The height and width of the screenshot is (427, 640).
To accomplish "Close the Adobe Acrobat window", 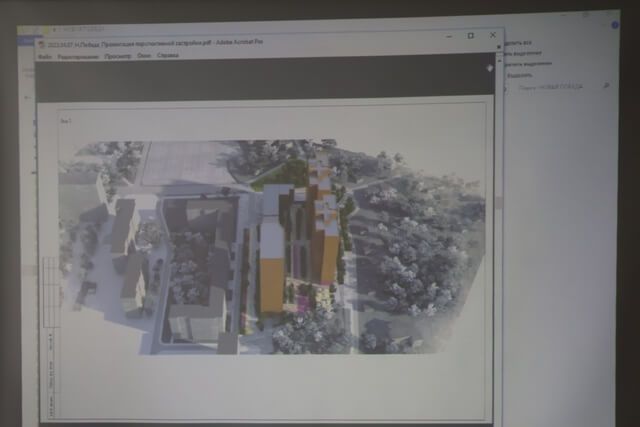I will (x=493, y=36).
